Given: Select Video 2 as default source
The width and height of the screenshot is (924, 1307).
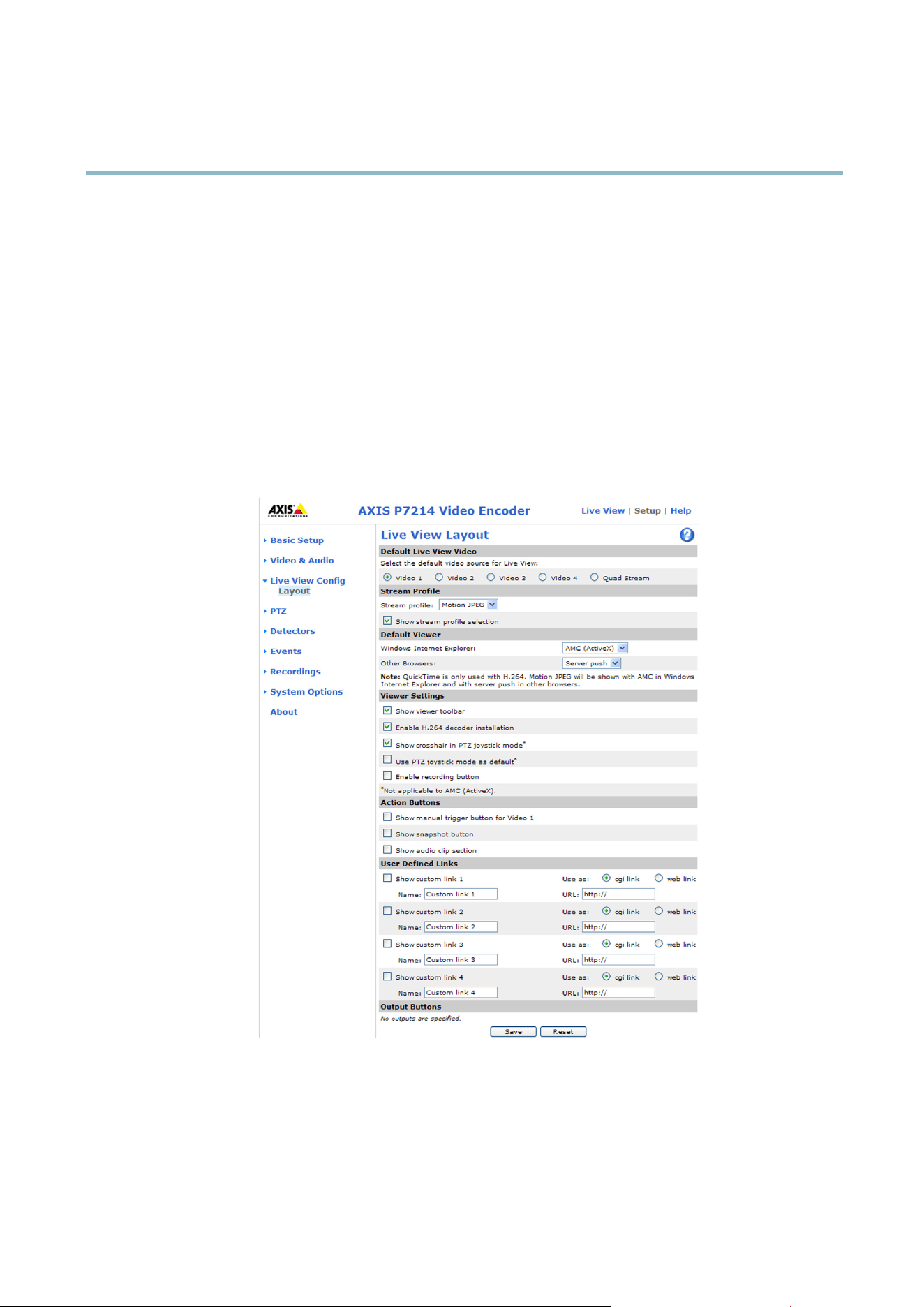Looking at the screenshot, I should 439,577.
